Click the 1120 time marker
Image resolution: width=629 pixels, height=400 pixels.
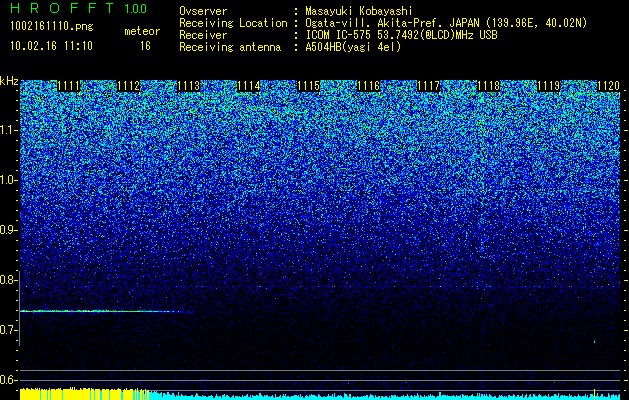608,86
